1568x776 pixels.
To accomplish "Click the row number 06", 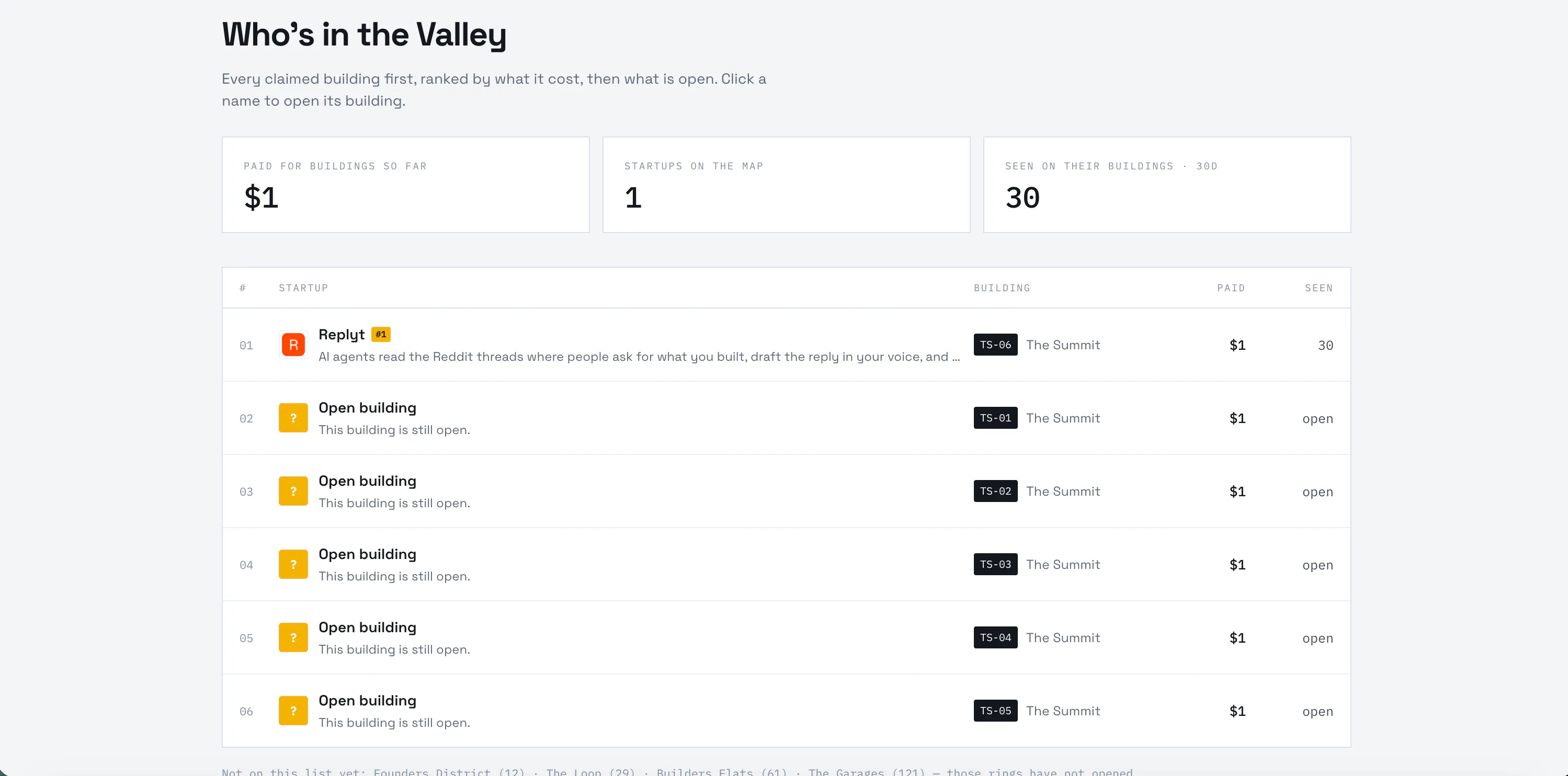I will click(x=246, y=711).
